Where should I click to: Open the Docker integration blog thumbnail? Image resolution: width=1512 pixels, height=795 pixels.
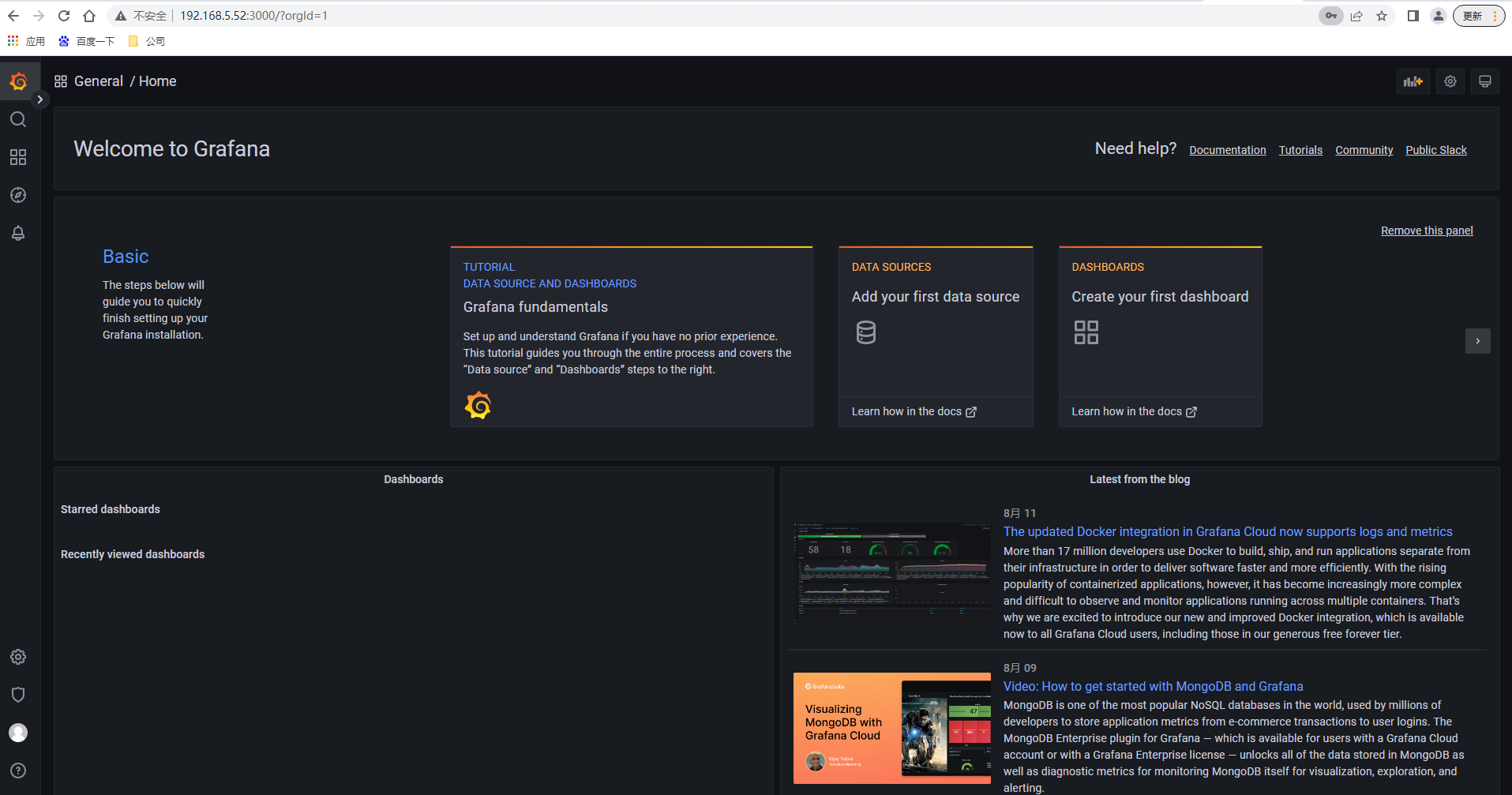pyautogui.click(x=892, y=574)
